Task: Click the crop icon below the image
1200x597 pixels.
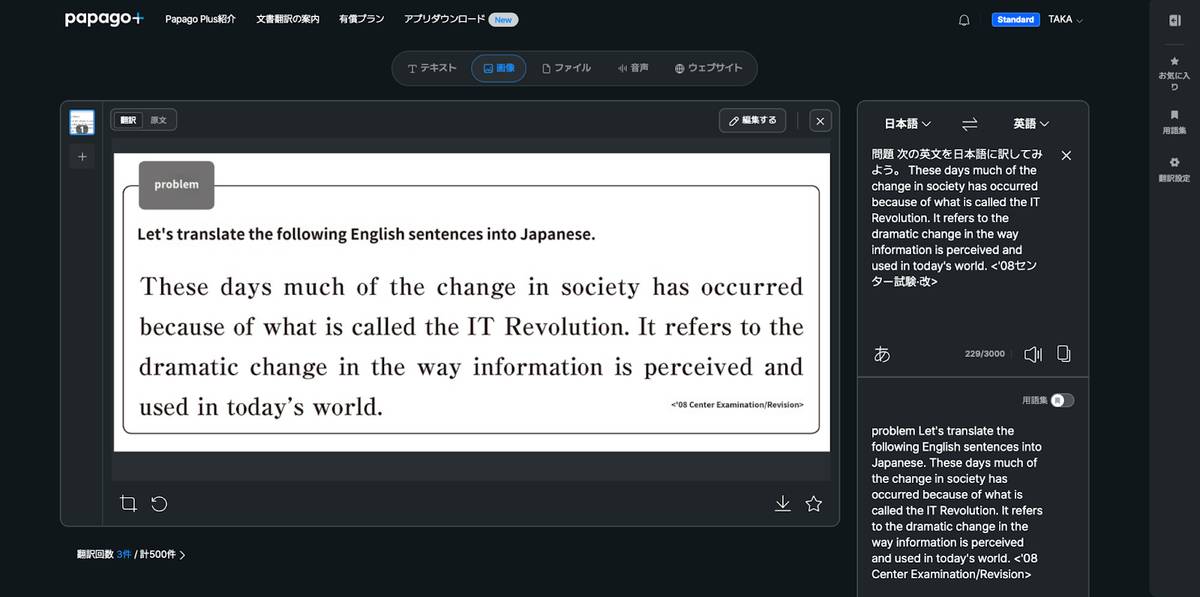Action: pos(128,504)
